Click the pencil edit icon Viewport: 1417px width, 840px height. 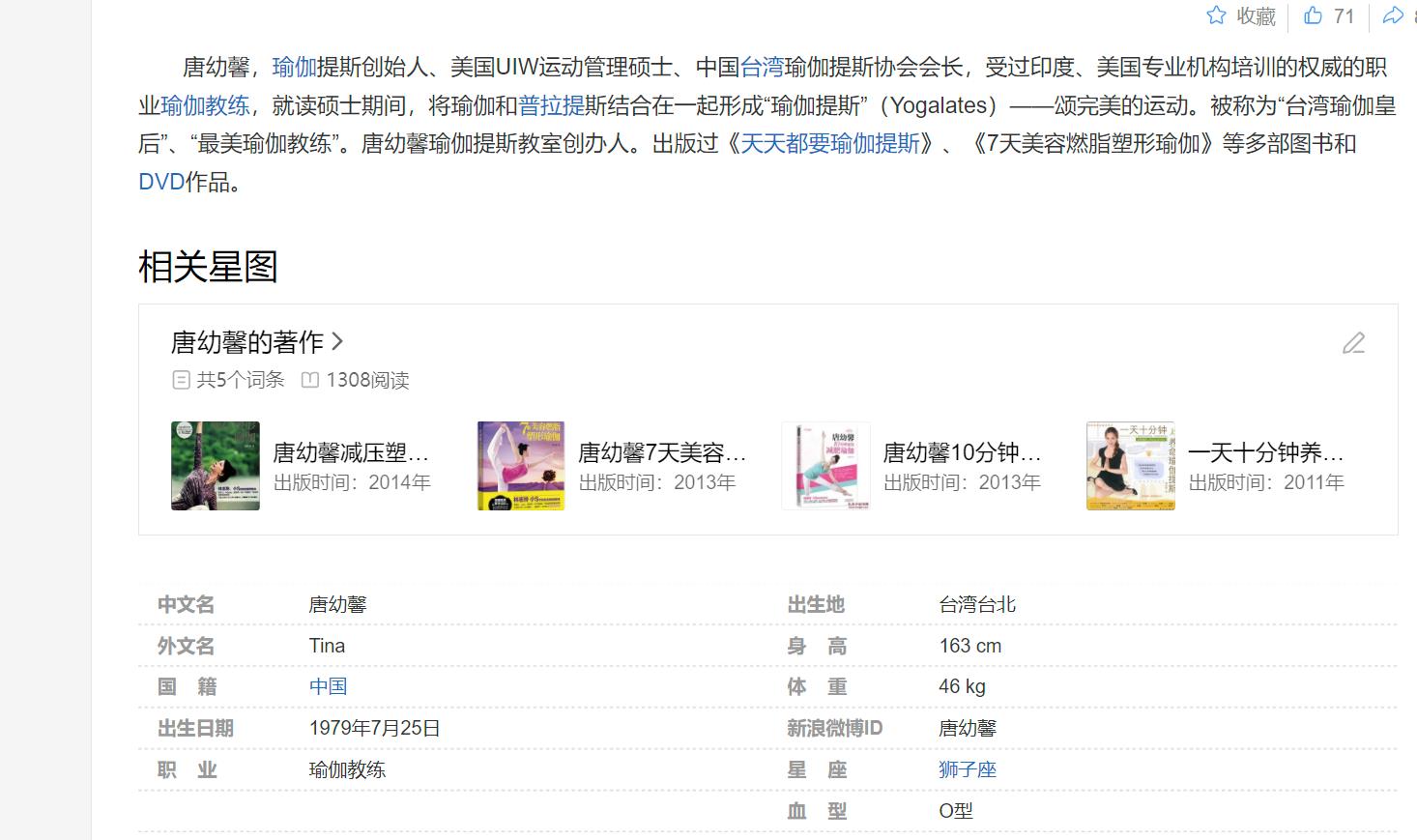pyautogui.click(x=1353, y=343)
